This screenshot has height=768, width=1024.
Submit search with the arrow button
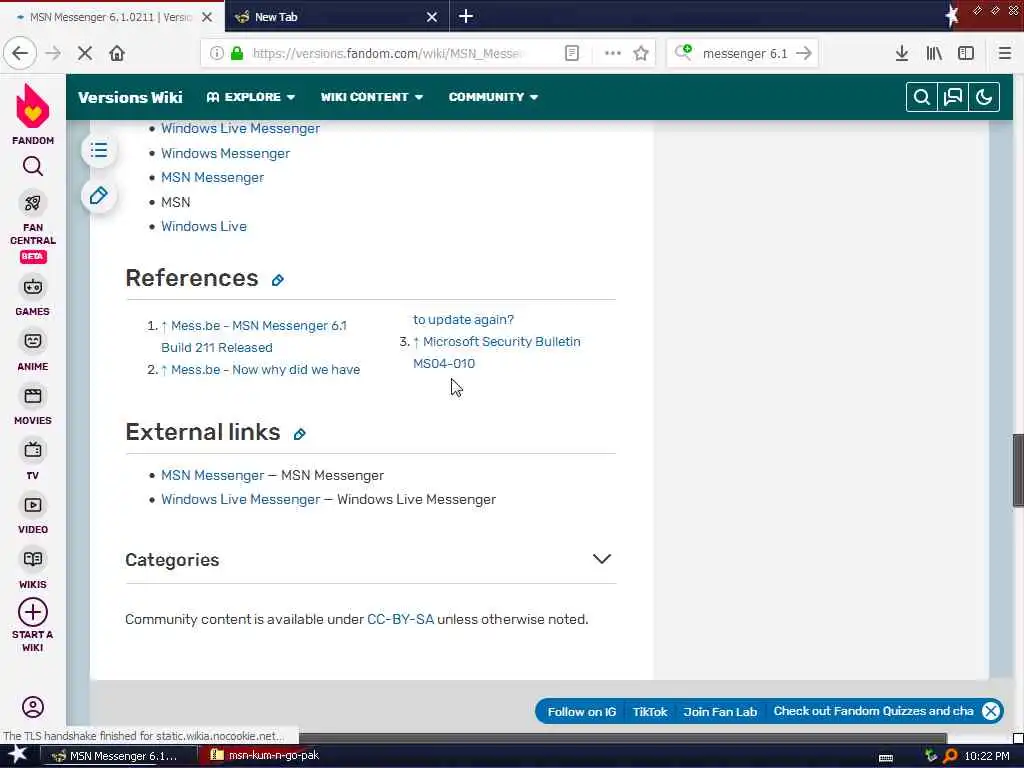tap(804, 53)
